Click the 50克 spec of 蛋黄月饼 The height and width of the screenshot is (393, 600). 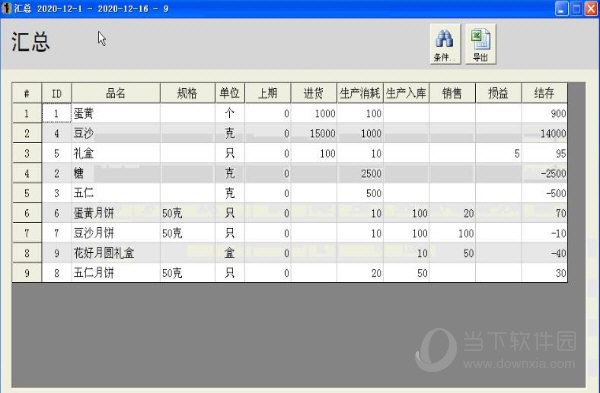(x=188, y=213)
